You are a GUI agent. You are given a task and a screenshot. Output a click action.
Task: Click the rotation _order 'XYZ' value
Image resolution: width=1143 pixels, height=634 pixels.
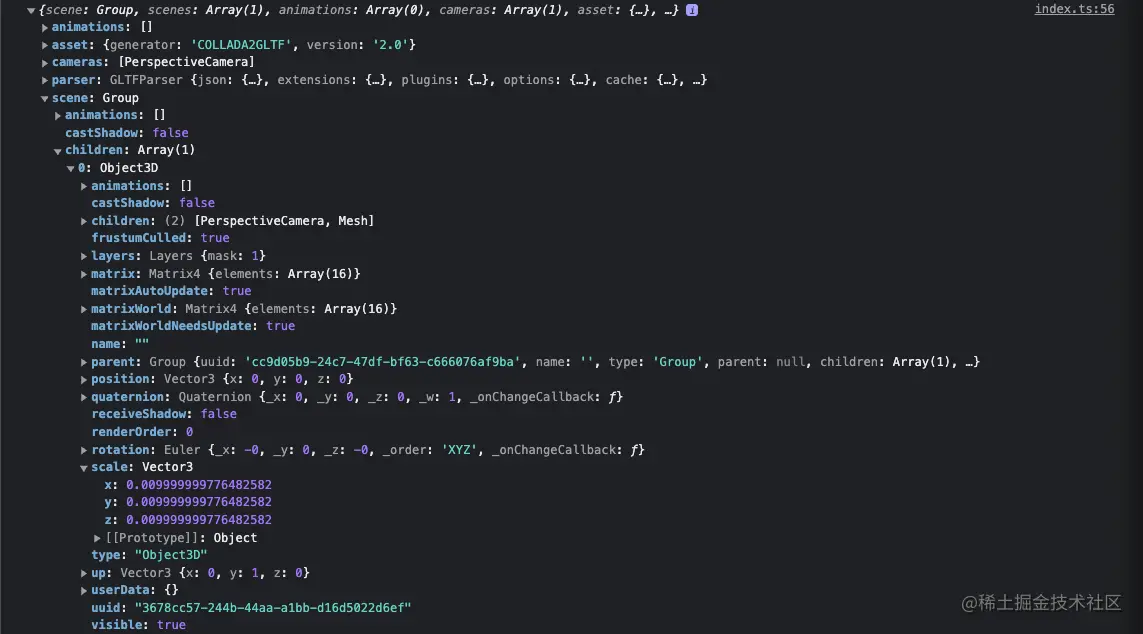459,450
